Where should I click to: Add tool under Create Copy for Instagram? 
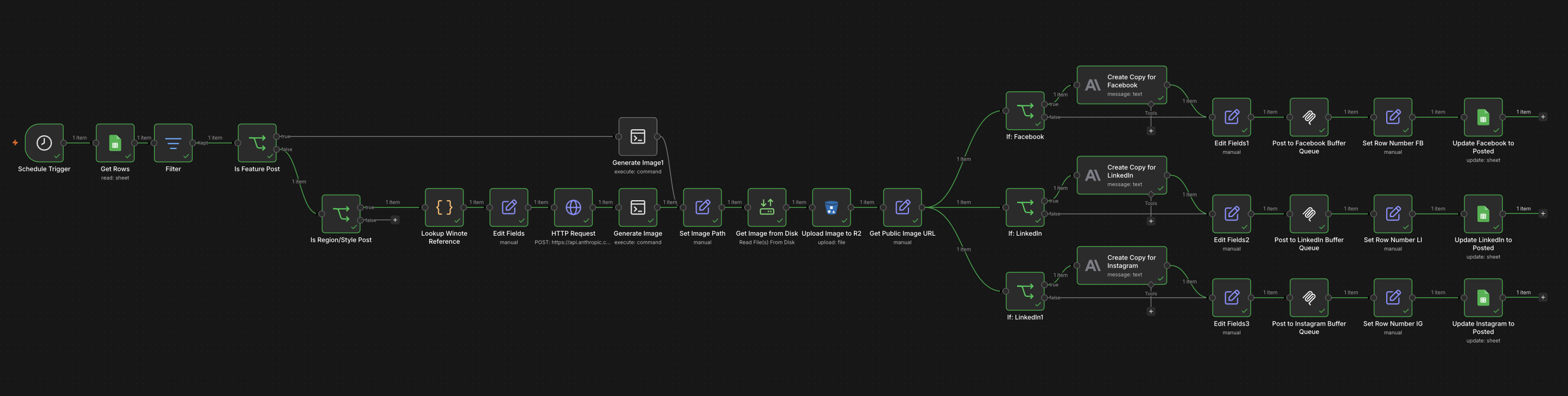point(1150,311)
